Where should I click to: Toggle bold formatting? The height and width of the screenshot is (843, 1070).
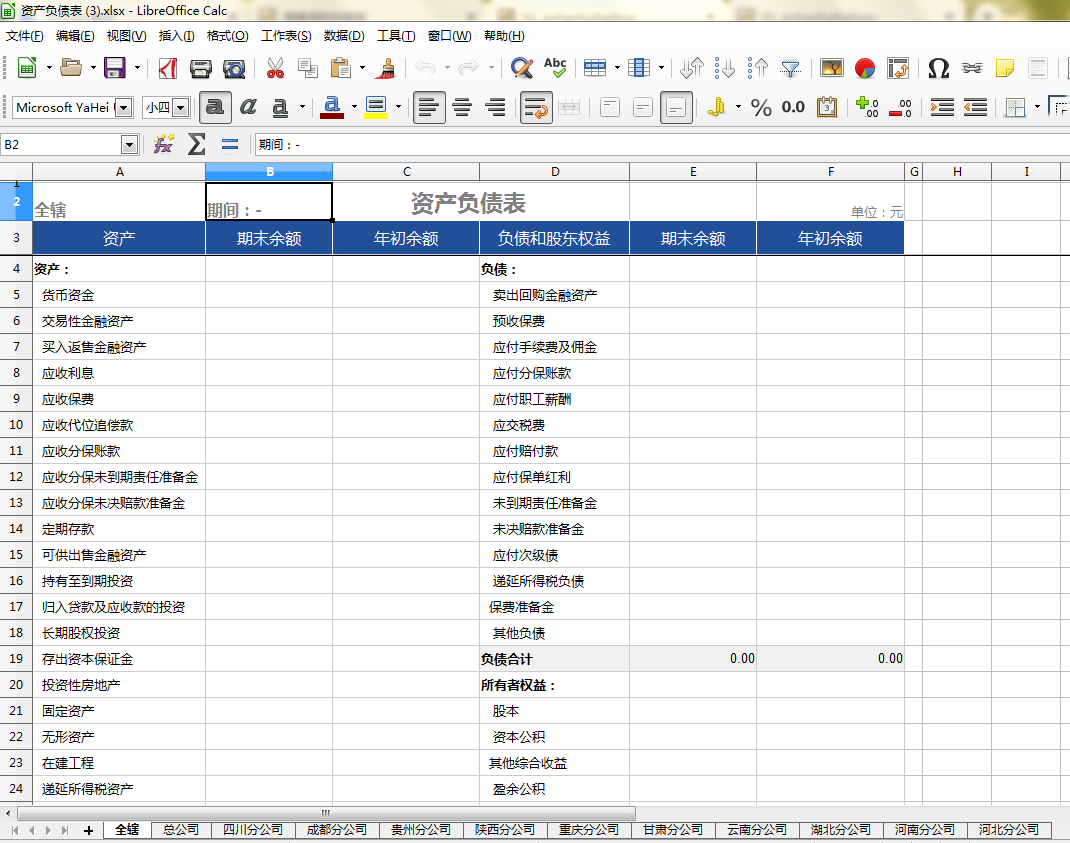point(215,107)
